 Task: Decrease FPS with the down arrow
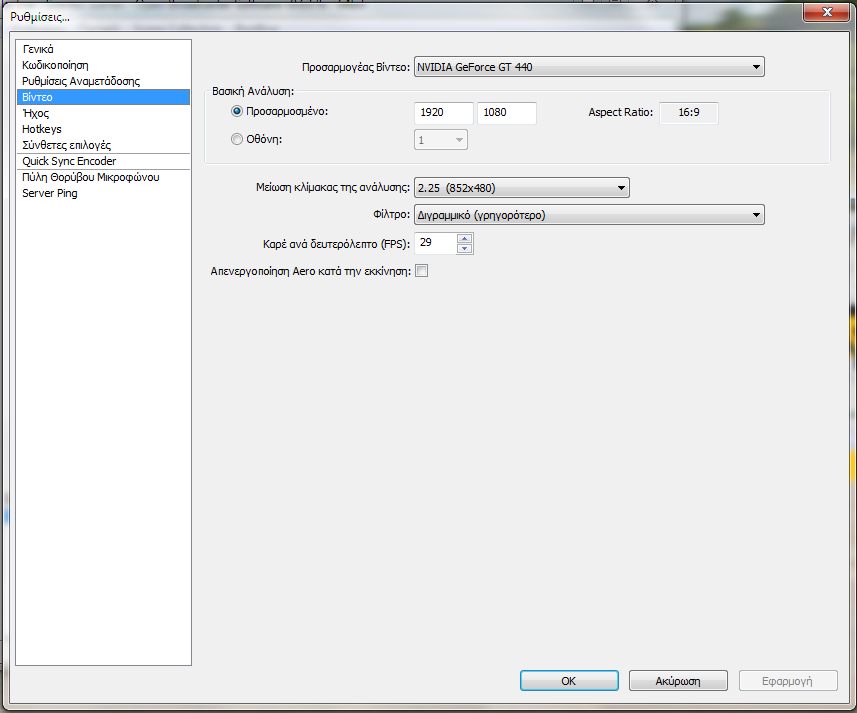[465, 249]
